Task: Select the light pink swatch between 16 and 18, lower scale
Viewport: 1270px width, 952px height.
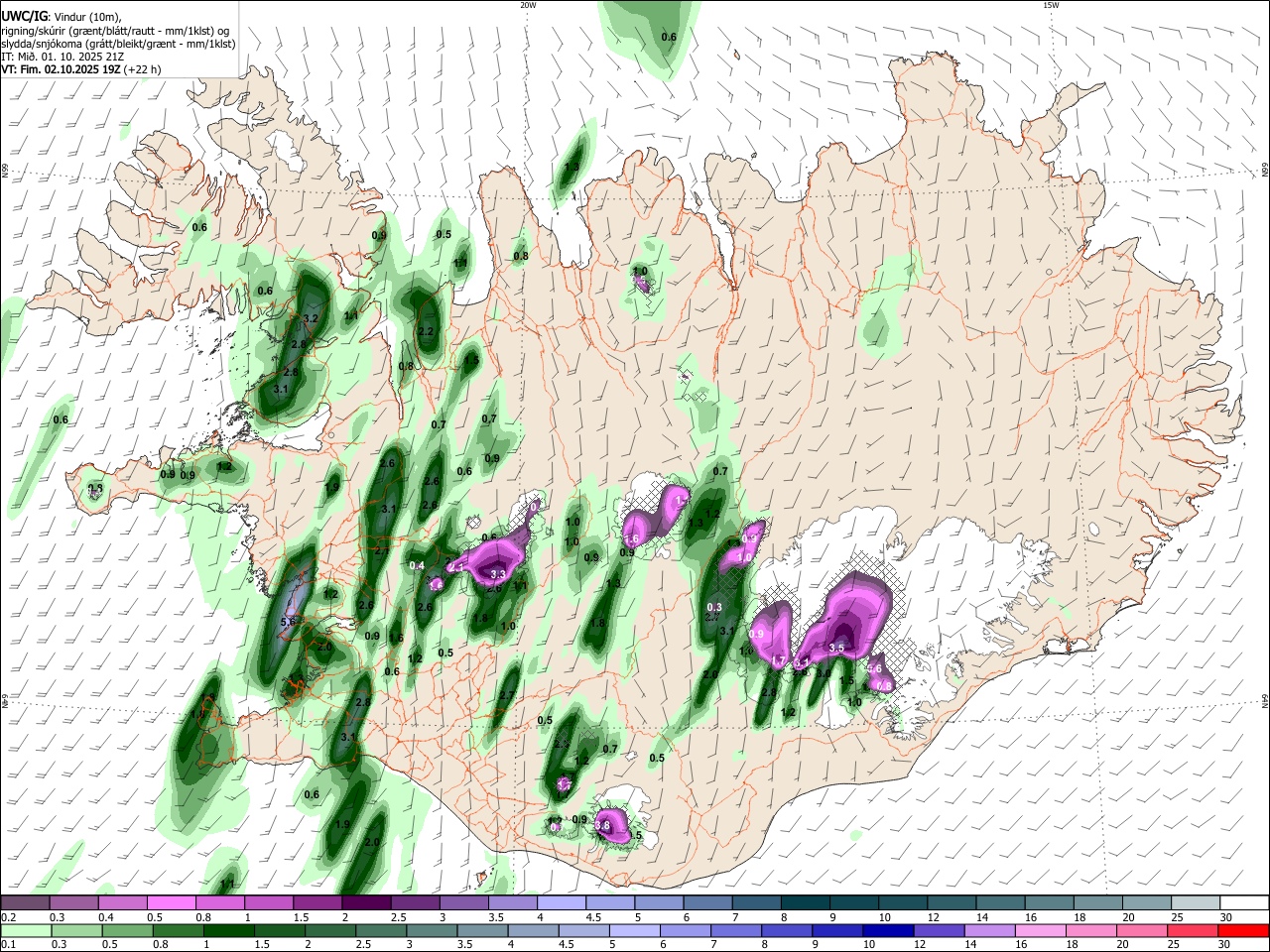Action: click(1042, 931)
